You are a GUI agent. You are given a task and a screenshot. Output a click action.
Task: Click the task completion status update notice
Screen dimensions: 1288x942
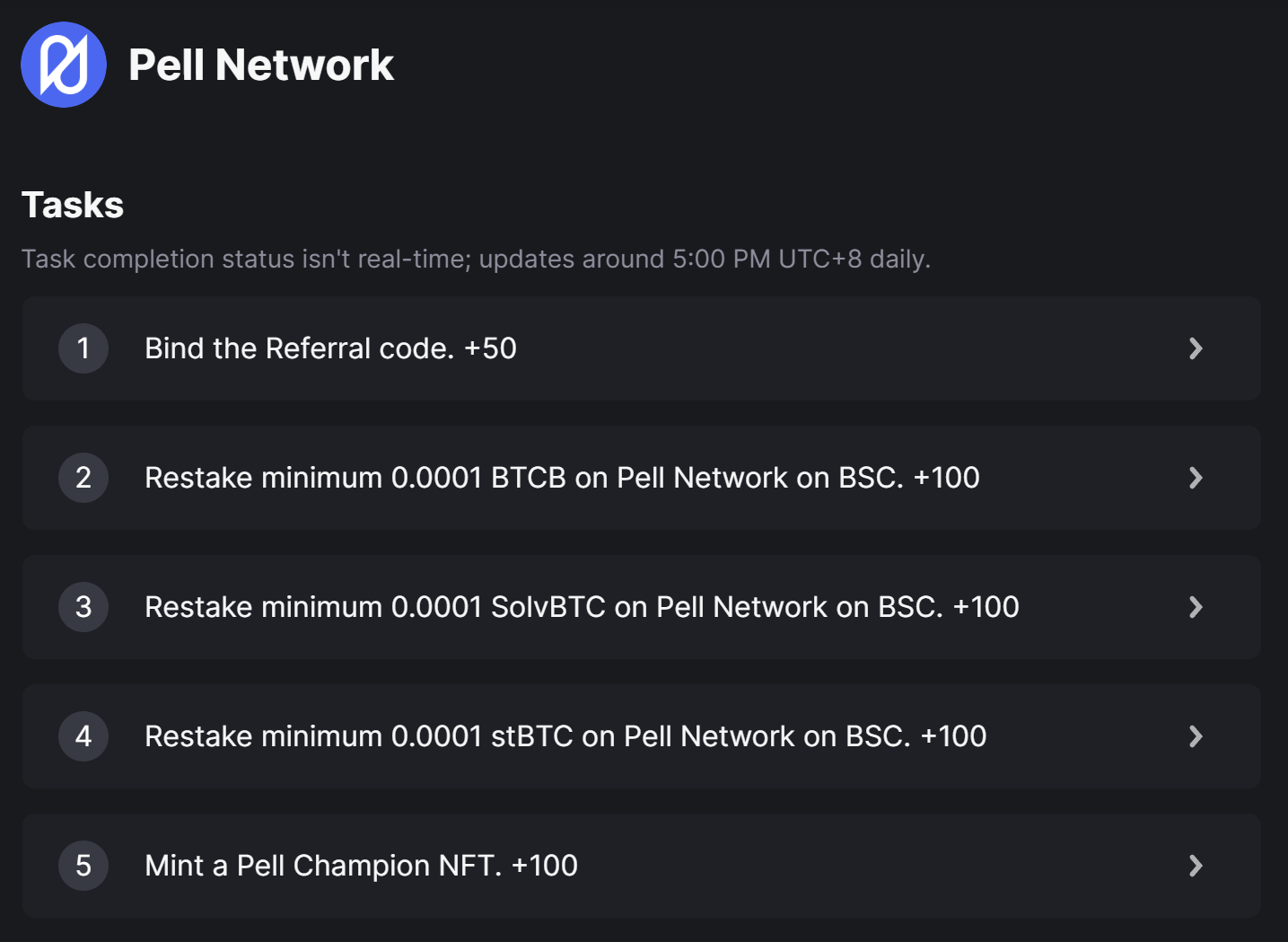click(476, 259)
